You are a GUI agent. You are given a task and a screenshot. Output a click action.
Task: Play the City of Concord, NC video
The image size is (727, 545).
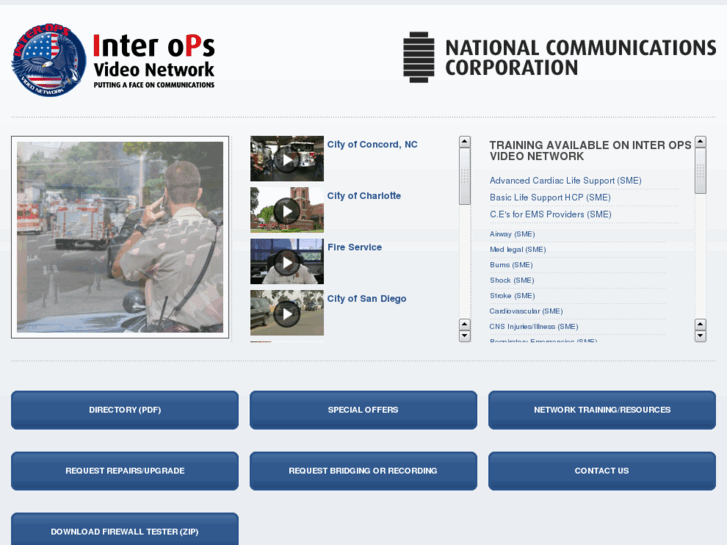(287, 159)
